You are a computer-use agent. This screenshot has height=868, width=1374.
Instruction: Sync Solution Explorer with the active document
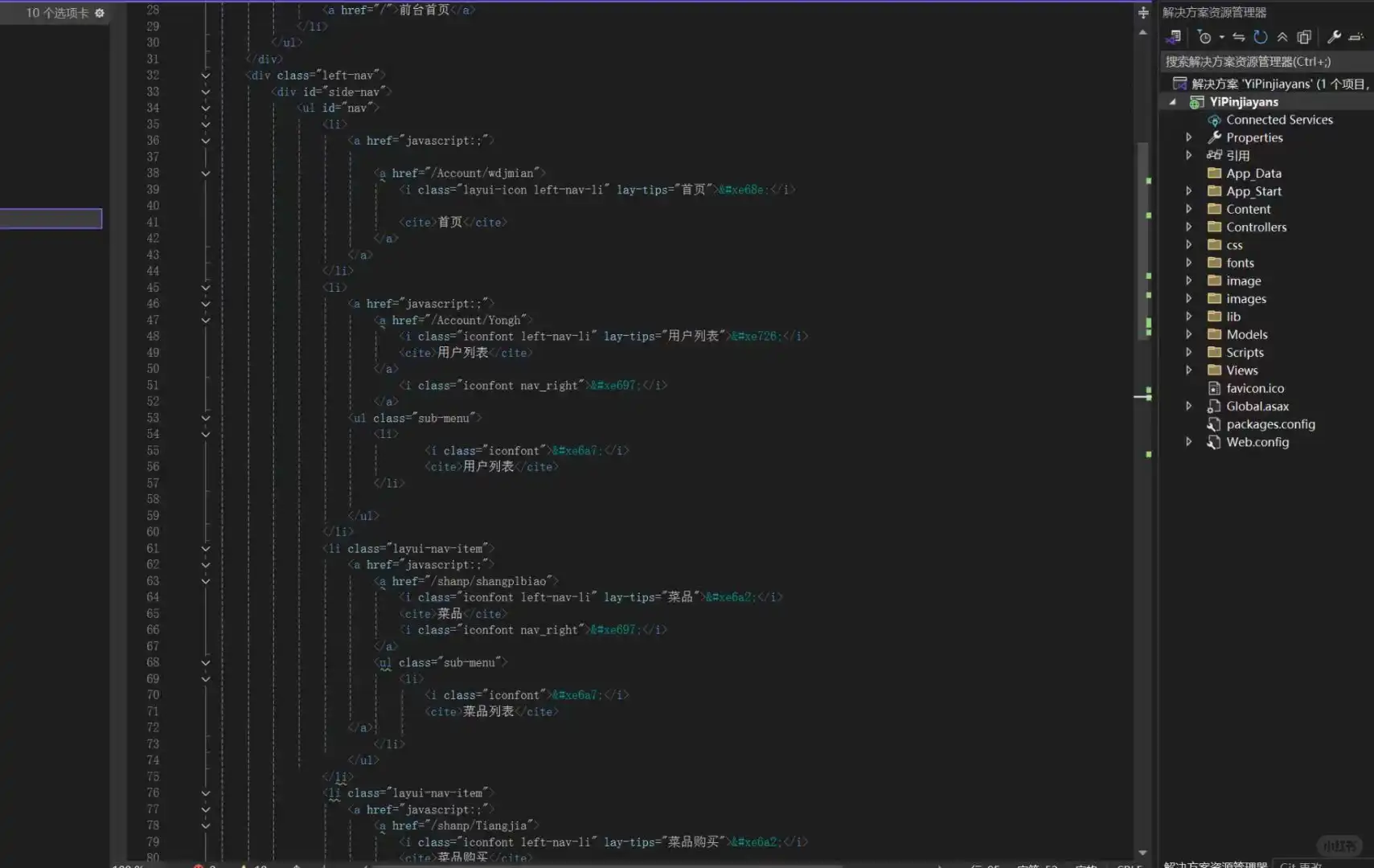coord(1239,37)
